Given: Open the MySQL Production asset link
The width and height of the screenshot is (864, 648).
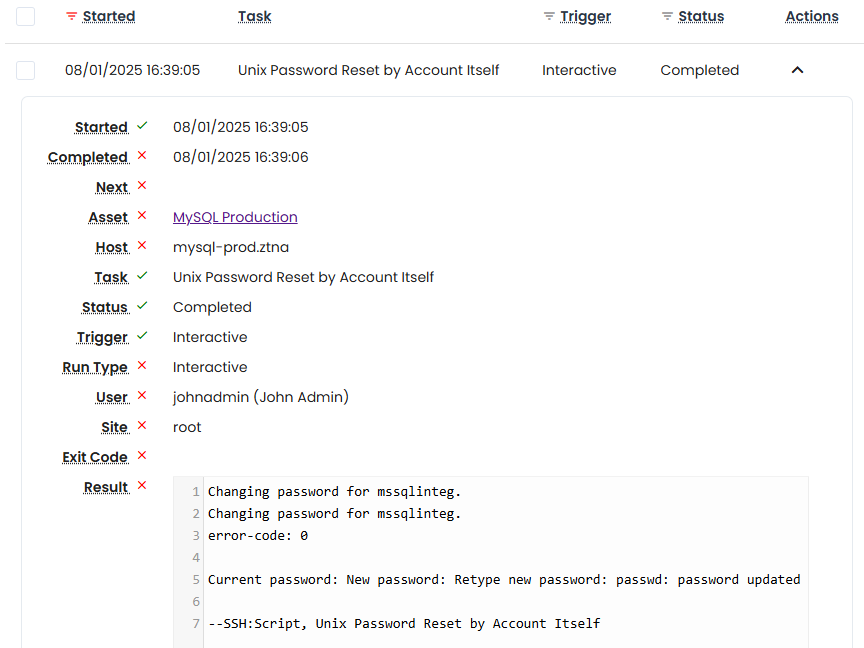Looking at the screenshot, I should pyautogui.click(x=234, y=217).
